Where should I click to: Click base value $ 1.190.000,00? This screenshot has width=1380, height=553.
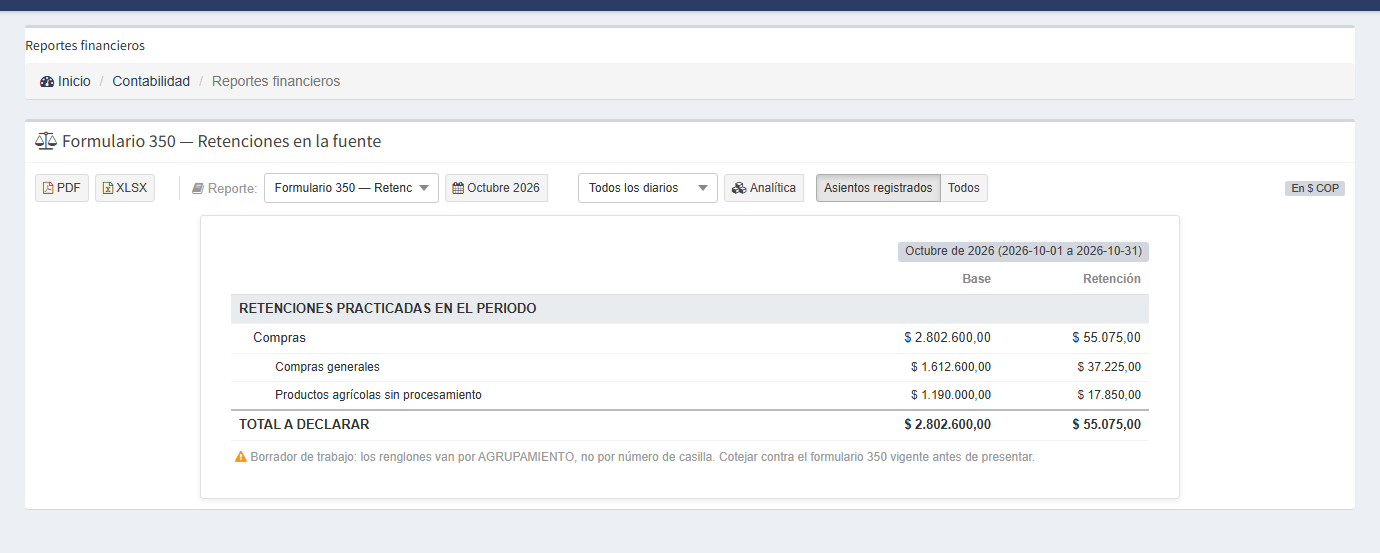[951, 395]
